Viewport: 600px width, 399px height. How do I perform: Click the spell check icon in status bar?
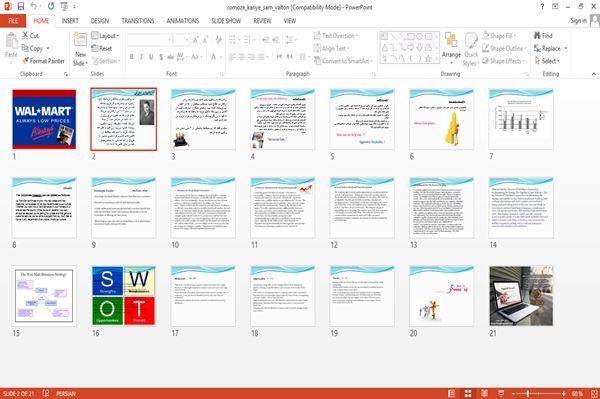tap(46, 393)
